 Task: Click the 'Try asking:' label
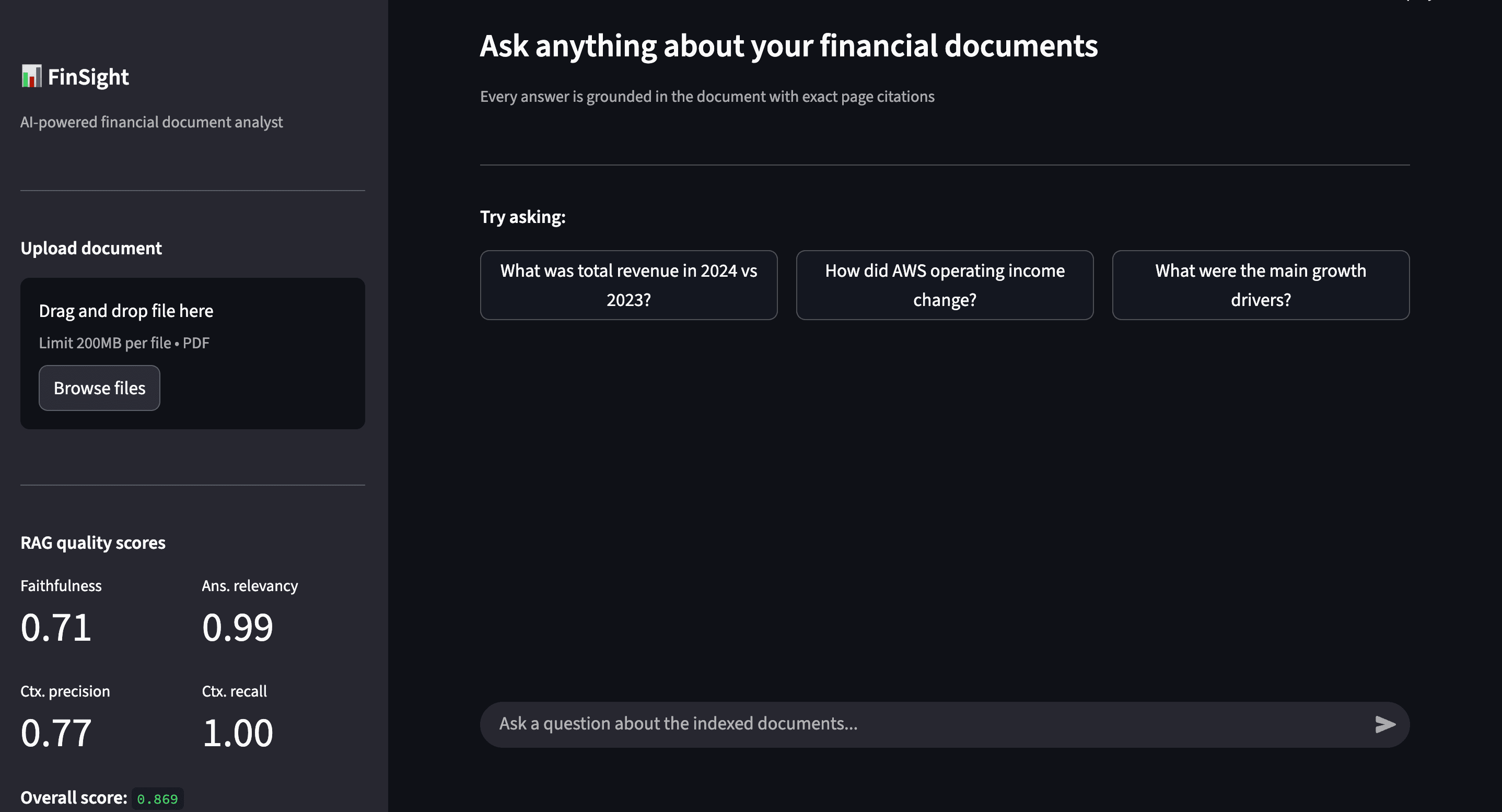tap(522, 217)
